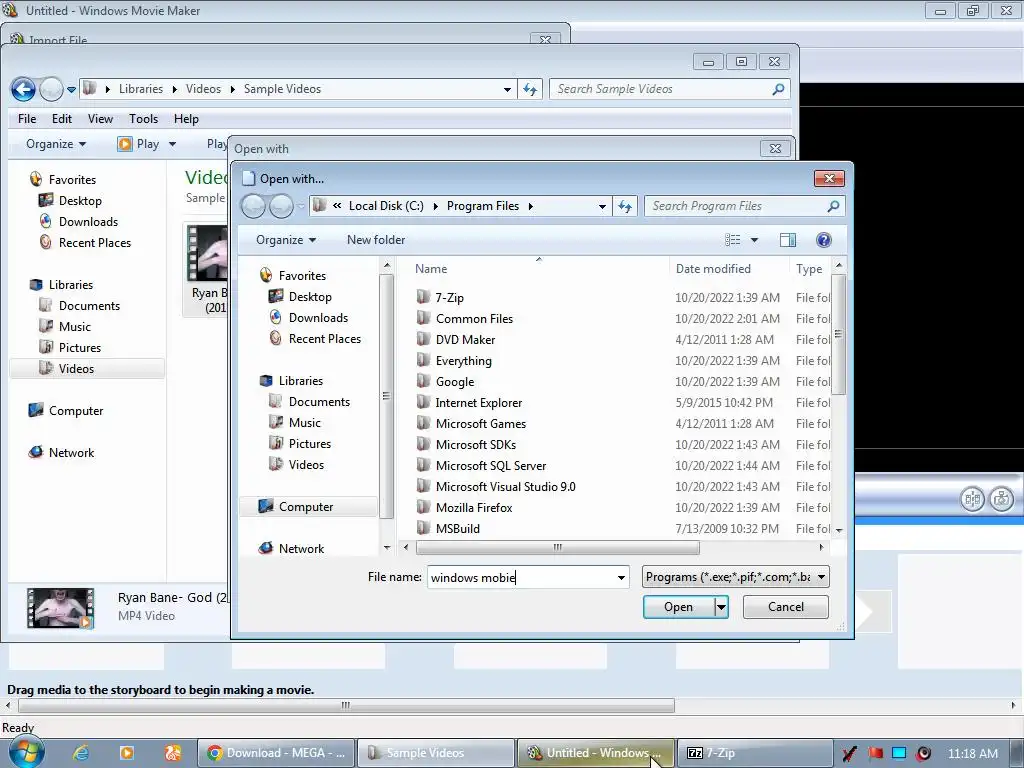Select the Microsoft SQL Server folder

[x=490, y=466]
